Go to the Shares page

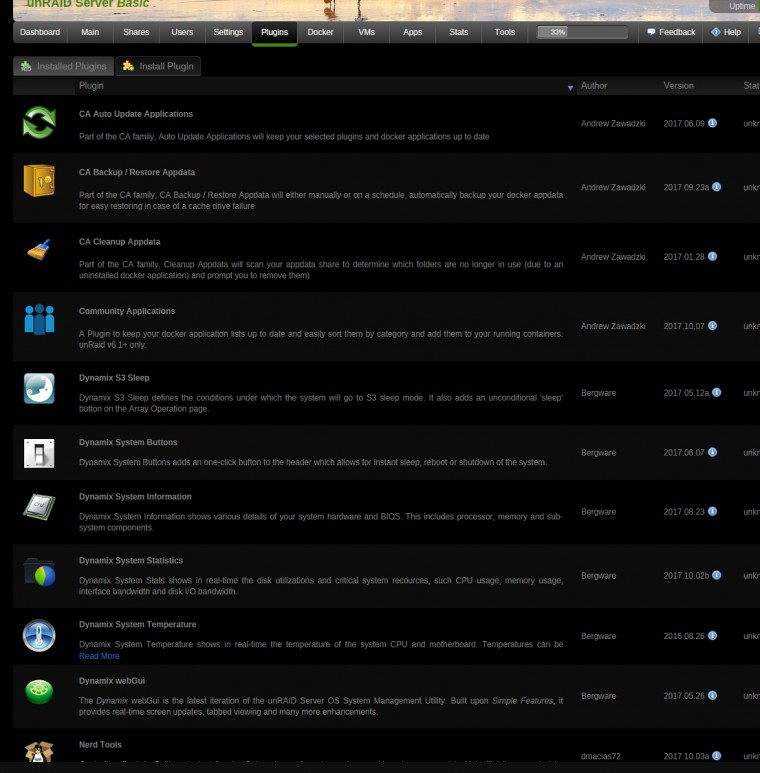pos(136,32)
